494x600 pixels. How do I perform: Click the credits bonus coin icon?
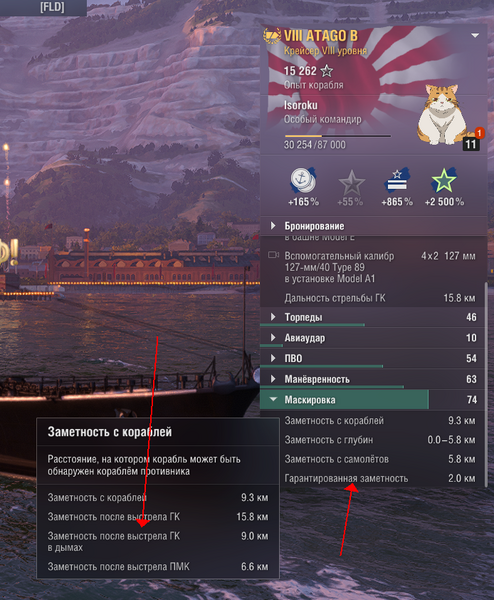(x=303, y=180)
